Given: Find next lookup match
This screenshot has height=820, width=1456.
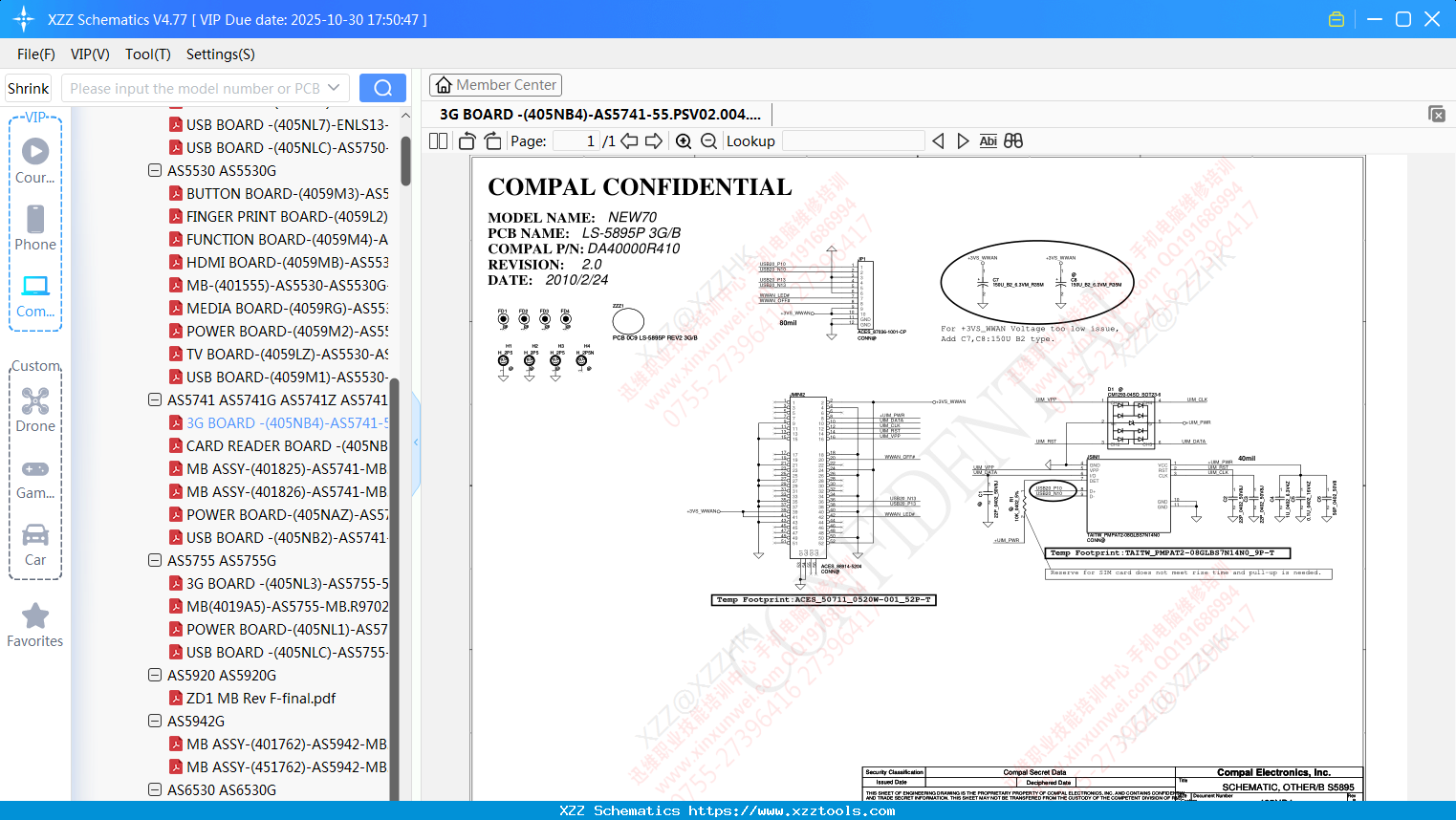Looking at the screenshot, I should [x=963, y=140].
